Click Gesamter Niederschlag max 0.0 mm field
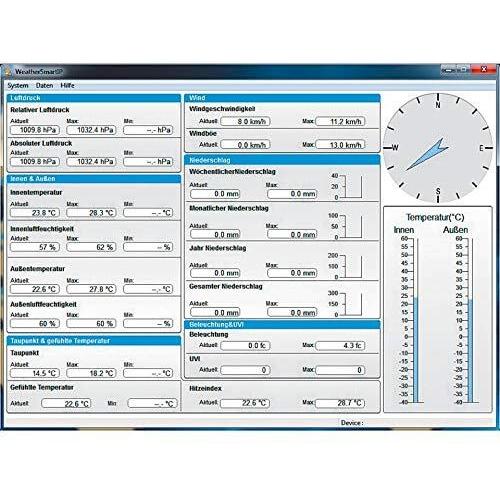Screen dimensions: 500x500 click(292, 313)
